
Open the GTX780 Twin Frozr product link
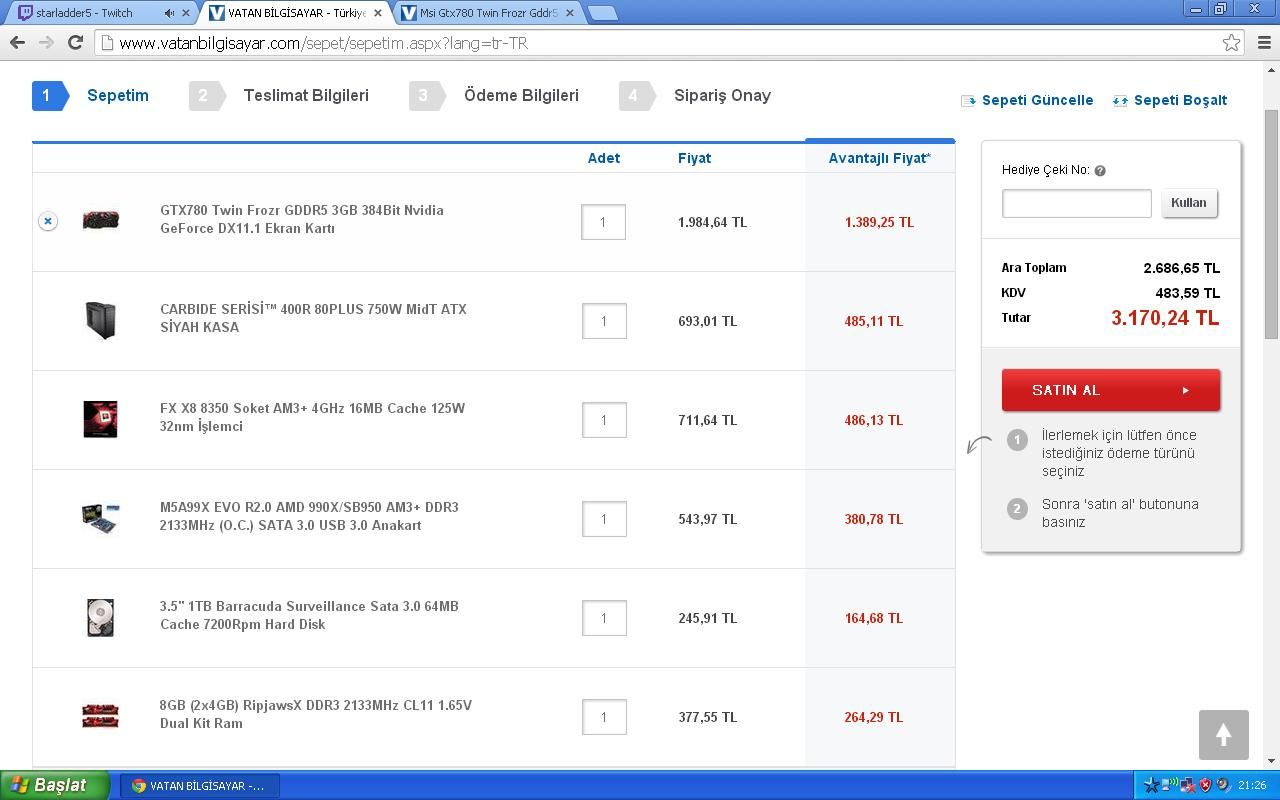(x=302, y=219)
